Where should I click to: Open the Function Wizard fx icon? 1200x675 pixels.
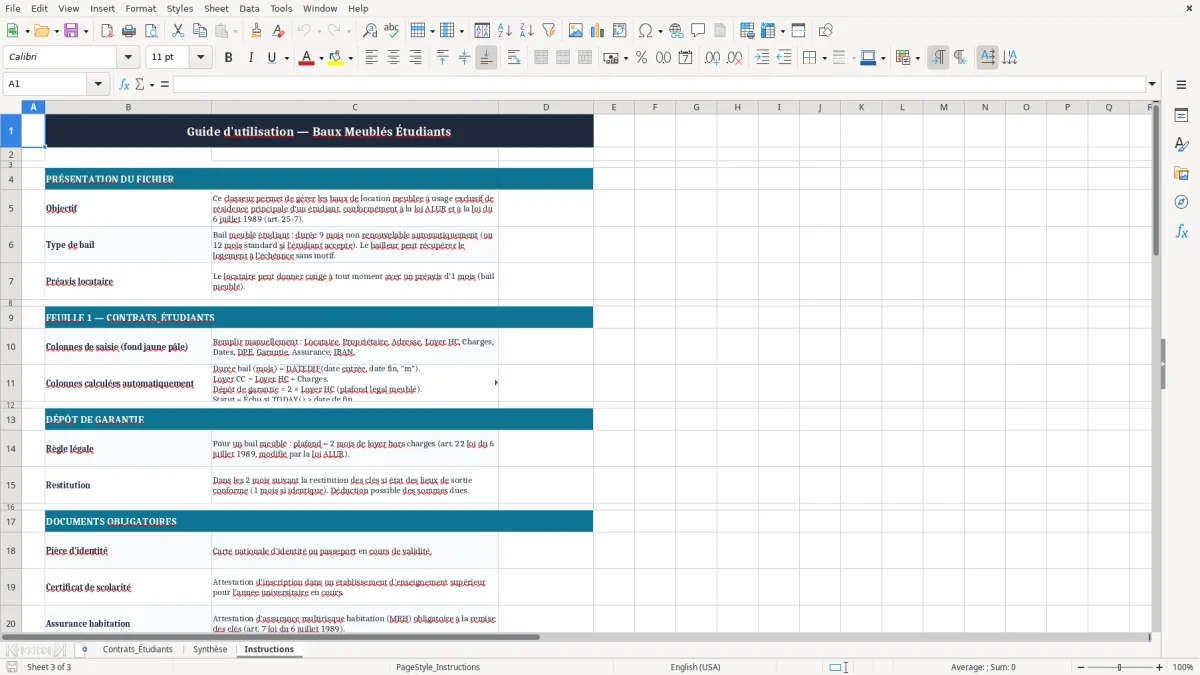(125, 84)
